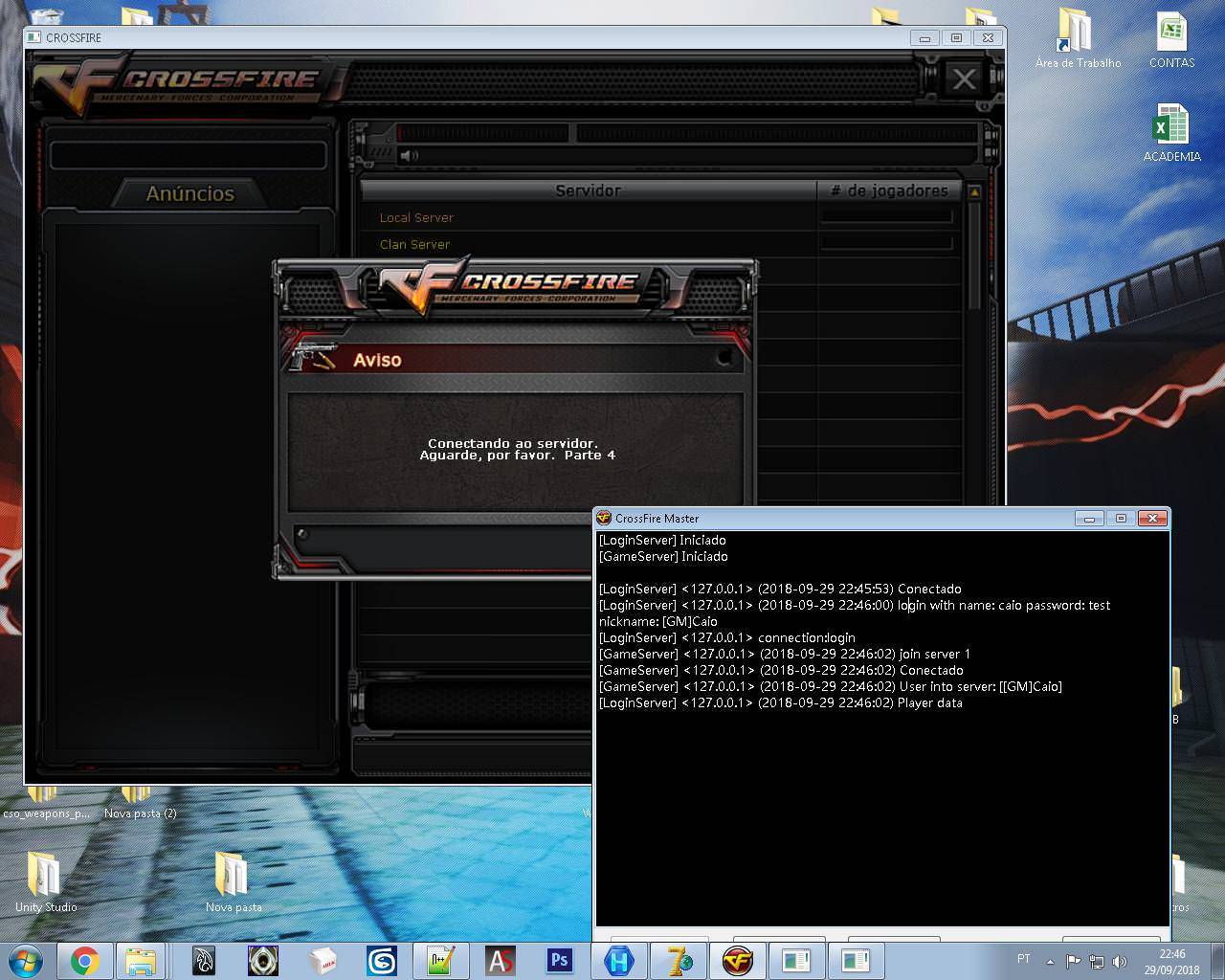Open Windows Explorer from the taskbar

(x=140, y=960)
